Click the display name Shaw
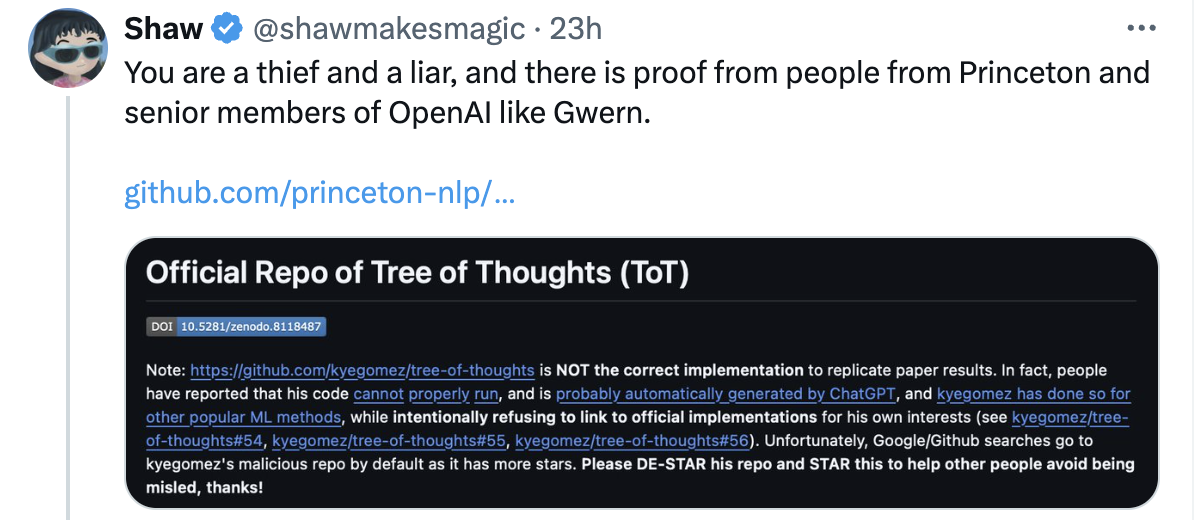1196x520 pixels. click(164, 30)
